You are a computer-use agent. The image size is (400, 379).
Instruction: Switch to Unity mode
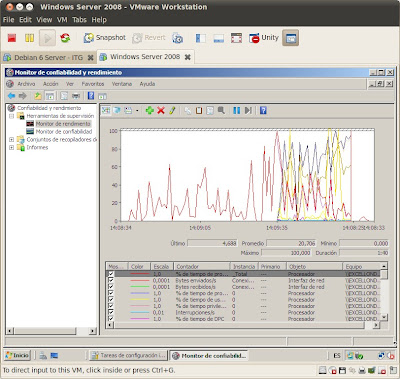(263, 38)
